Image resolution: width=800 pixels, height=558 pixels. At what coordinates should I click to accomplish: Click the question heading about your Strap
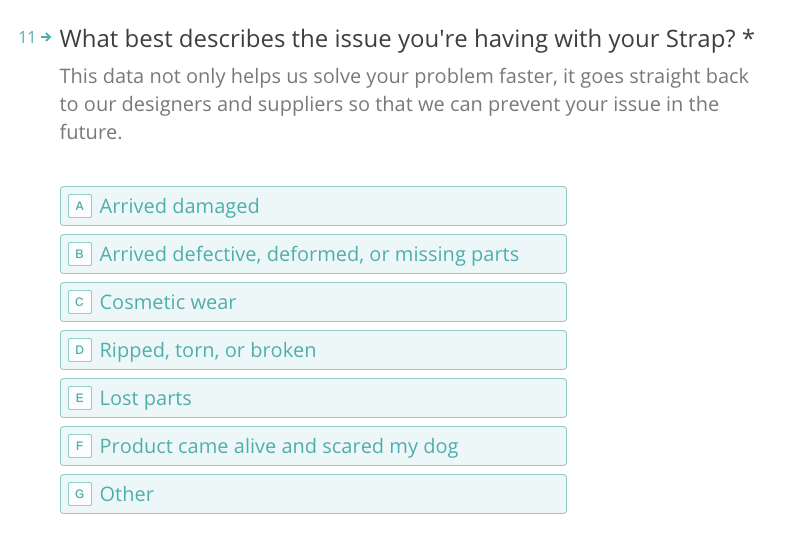click(x=397, y=40)
